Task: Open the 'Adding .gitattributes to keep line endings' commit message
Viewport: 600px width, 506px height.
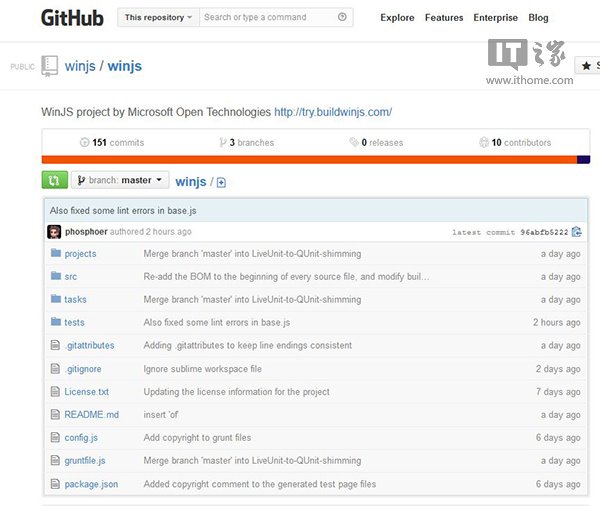Action: click(x=248, y=345)
